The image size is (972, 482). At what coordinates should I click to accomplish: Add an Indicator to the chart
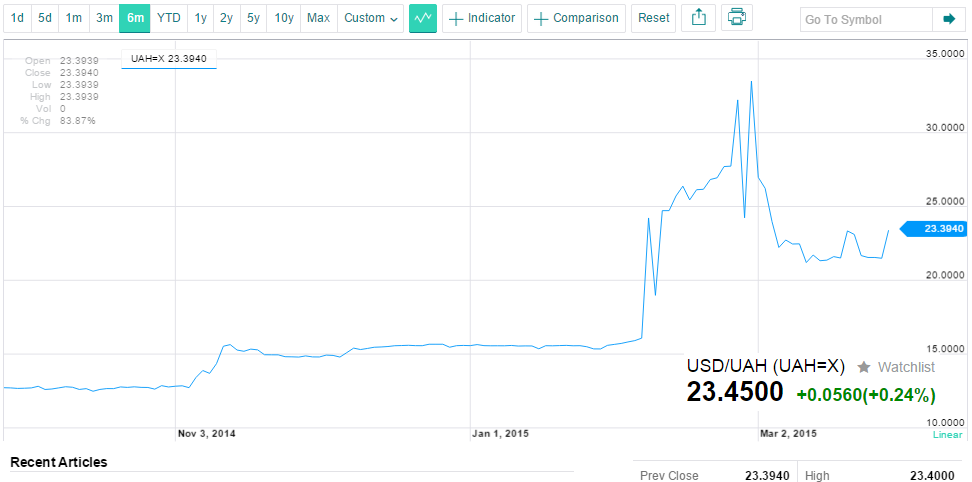pos(482,18)
